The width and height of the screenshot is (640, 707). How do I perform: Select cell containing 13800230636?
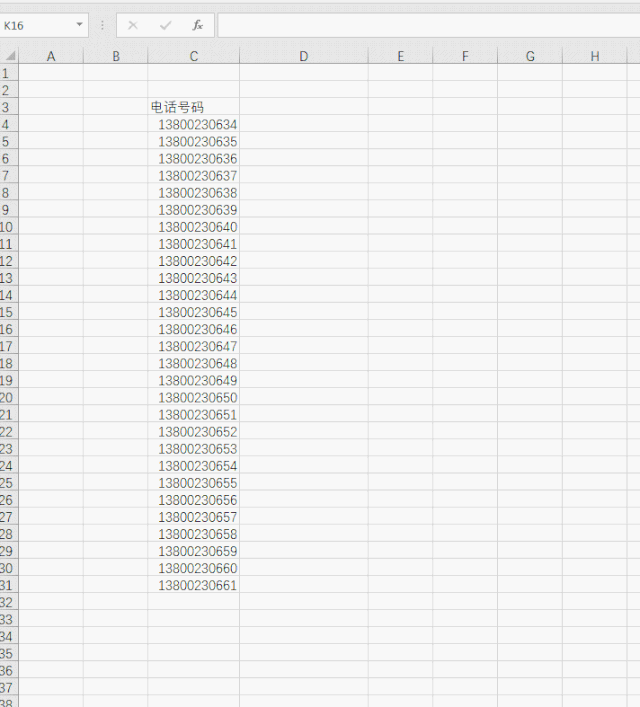coord(193,158)
